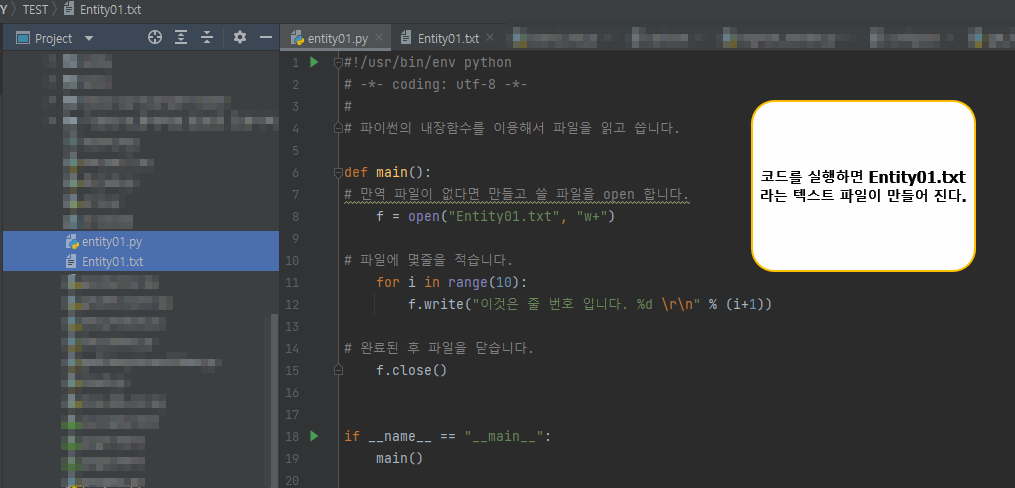Viewport: 1015px width, 488px height.
Task: Run main block from line 18 gutter arrow
Action: click(x=315, y=436)
